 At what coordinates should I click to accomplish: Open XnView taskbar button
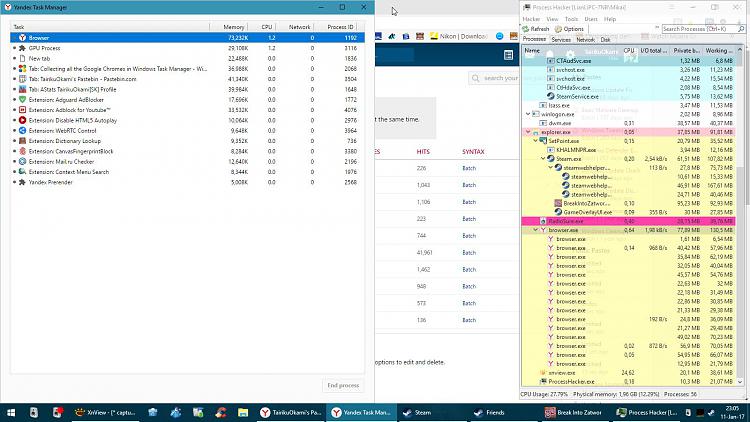coord(106,412)
